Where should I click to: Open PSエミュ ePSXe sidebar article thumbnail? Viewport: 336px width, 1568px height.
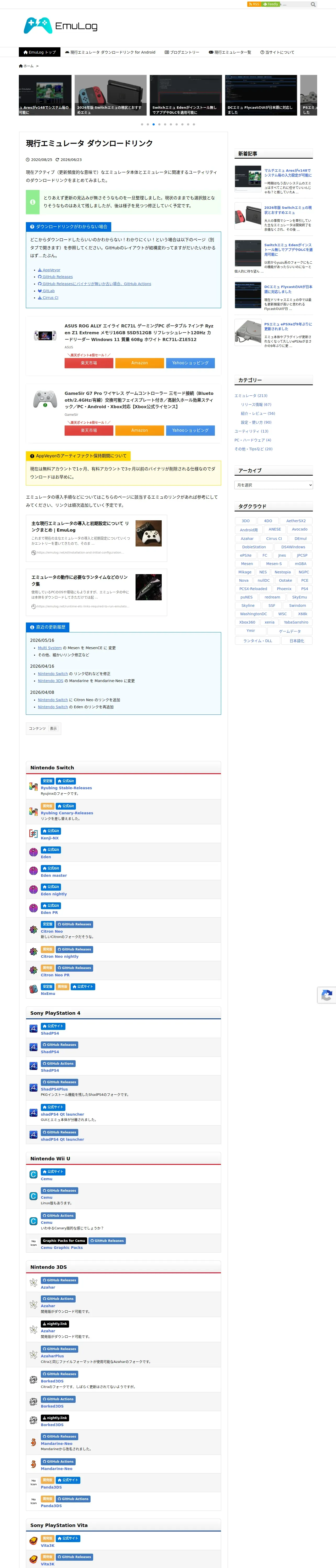click(248, 333)
